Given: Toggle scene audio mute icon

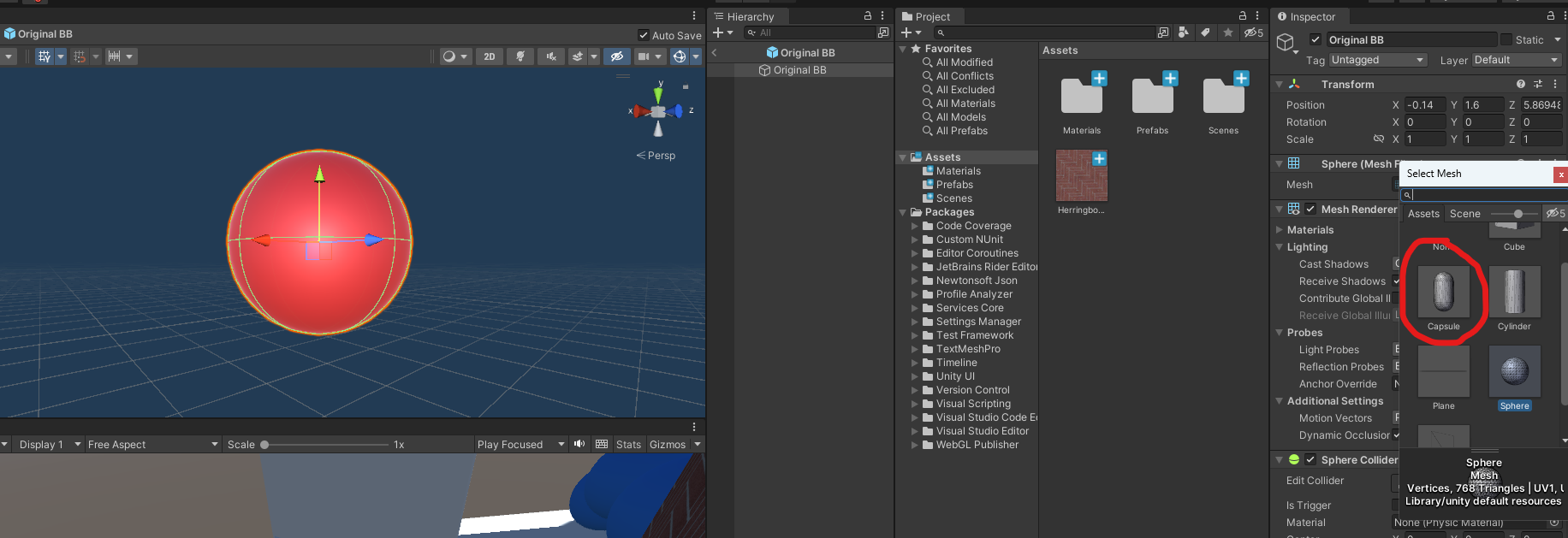Looking at the screenshot, I should (x=550, y=56).
